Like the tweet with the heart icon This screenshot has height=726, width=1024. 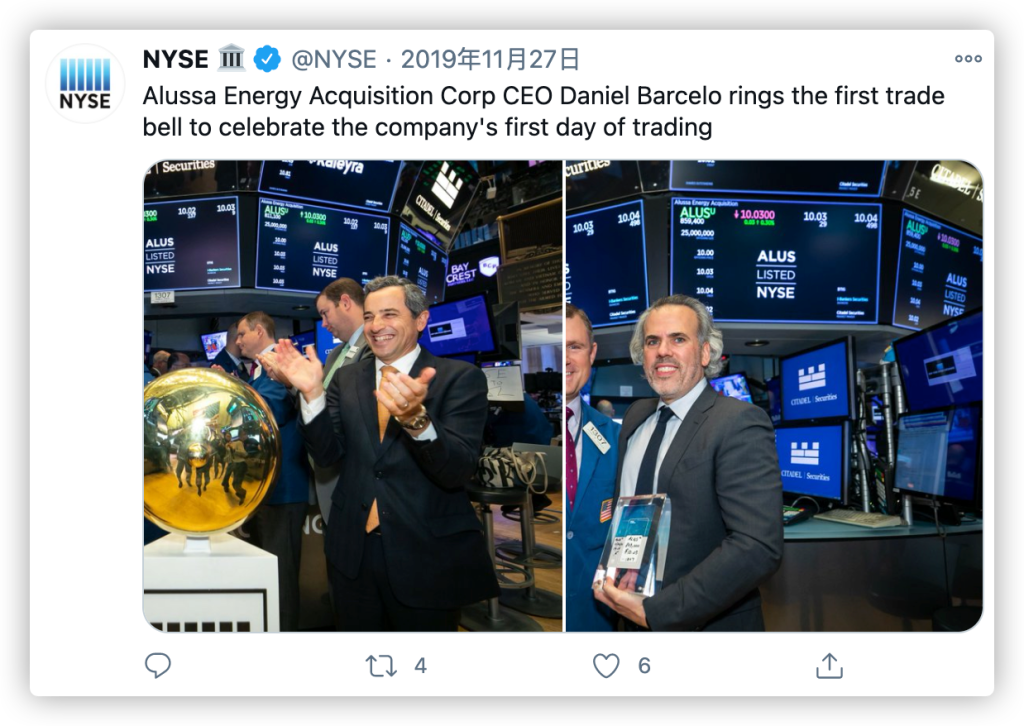coord(606,665)
